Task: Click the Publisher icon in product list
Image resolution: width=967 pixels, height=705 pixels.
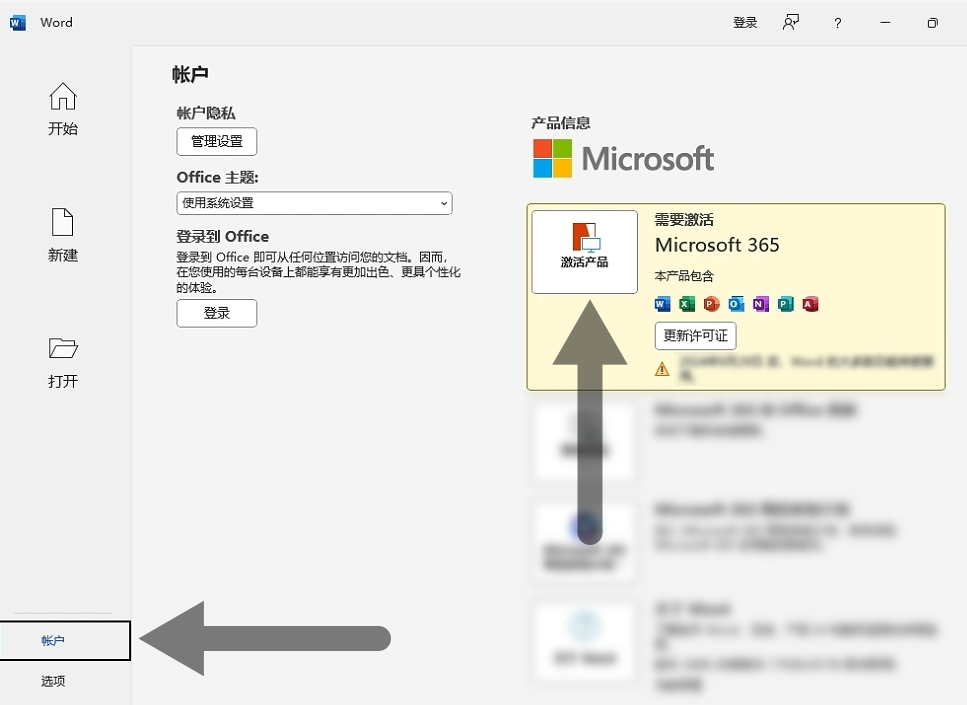Action: pos(786,304)
